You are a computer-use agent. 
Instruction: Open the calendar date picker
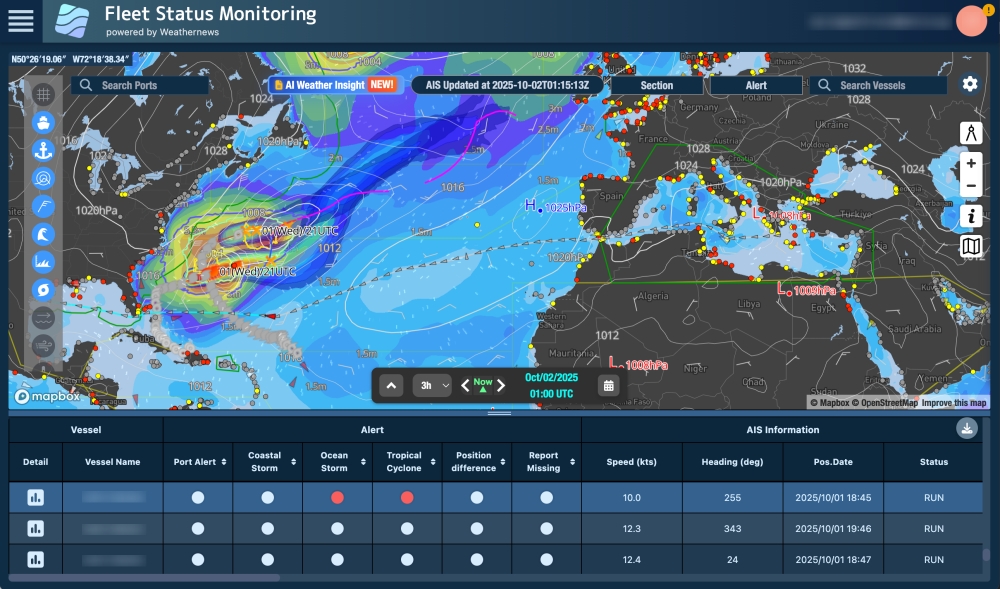pos(609,386)
